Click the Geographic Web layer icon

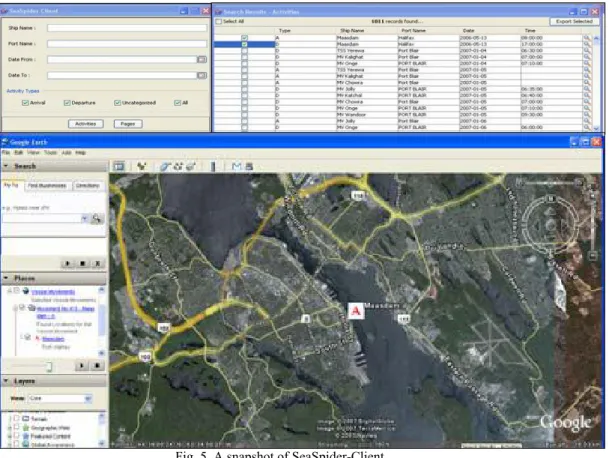26,427
